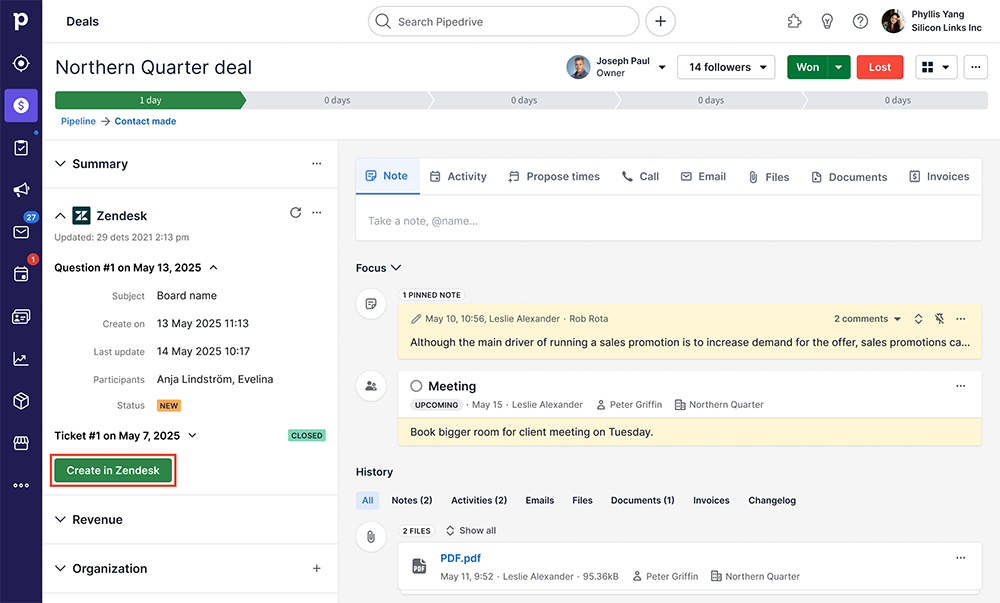The height and width of the screenshot is (603, 1000).
Task: Open Summary section more options
Action: point(317,164)
